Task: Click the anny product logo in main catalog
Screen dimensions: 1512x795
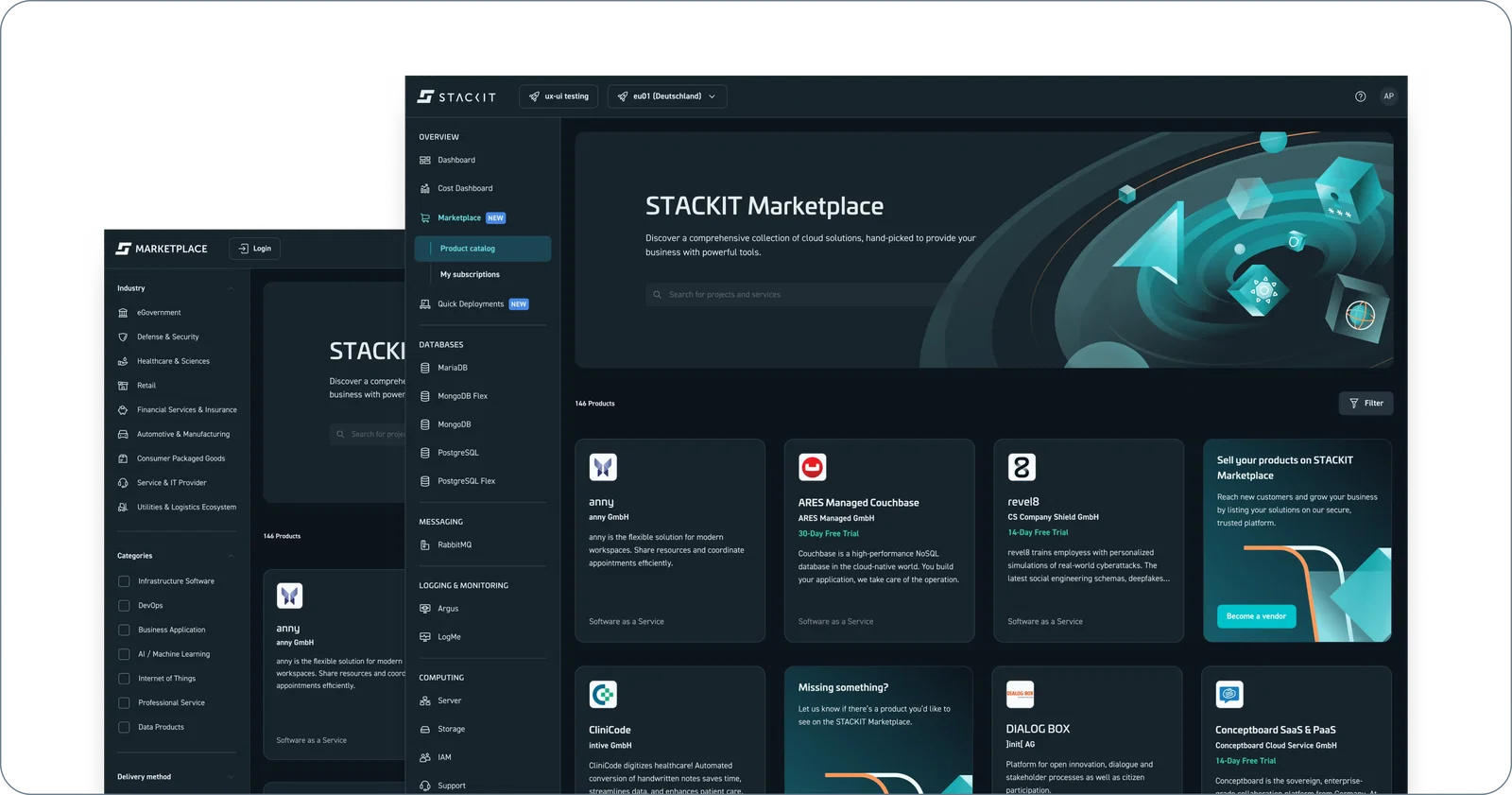Action: tap(603, 467)
